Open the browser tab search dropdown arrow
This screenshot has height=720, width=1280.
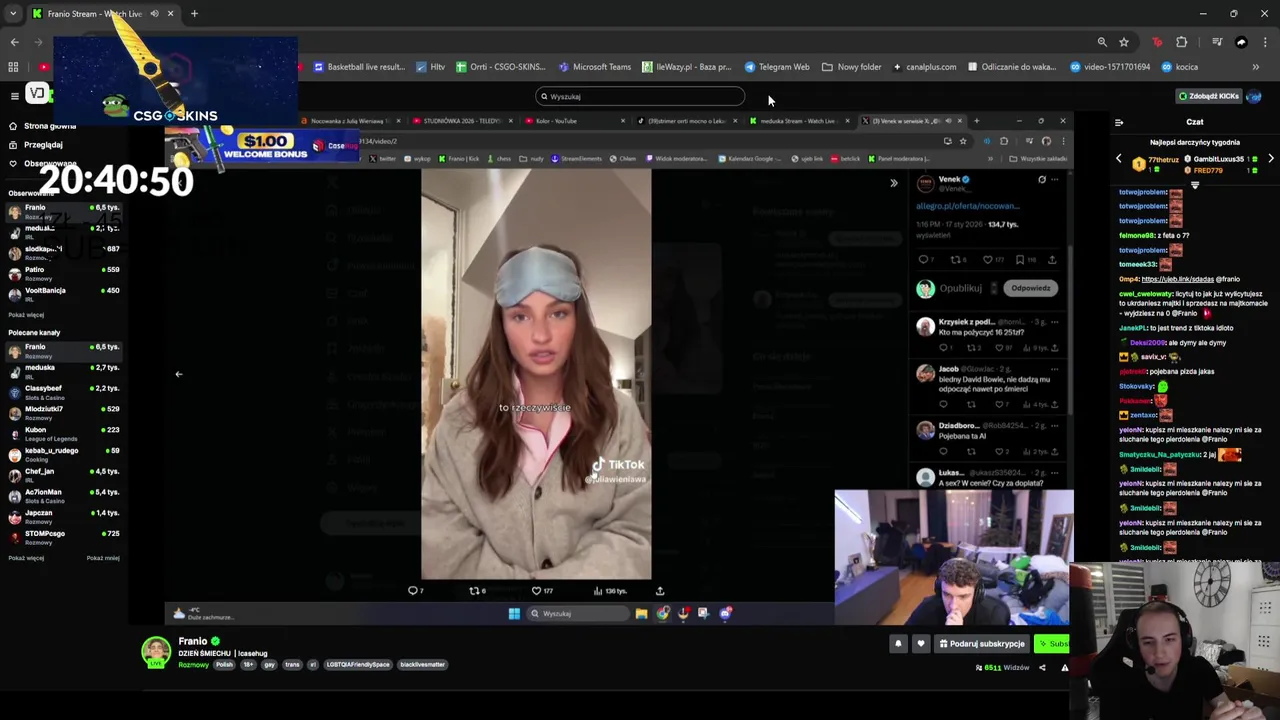pos(13,14)
